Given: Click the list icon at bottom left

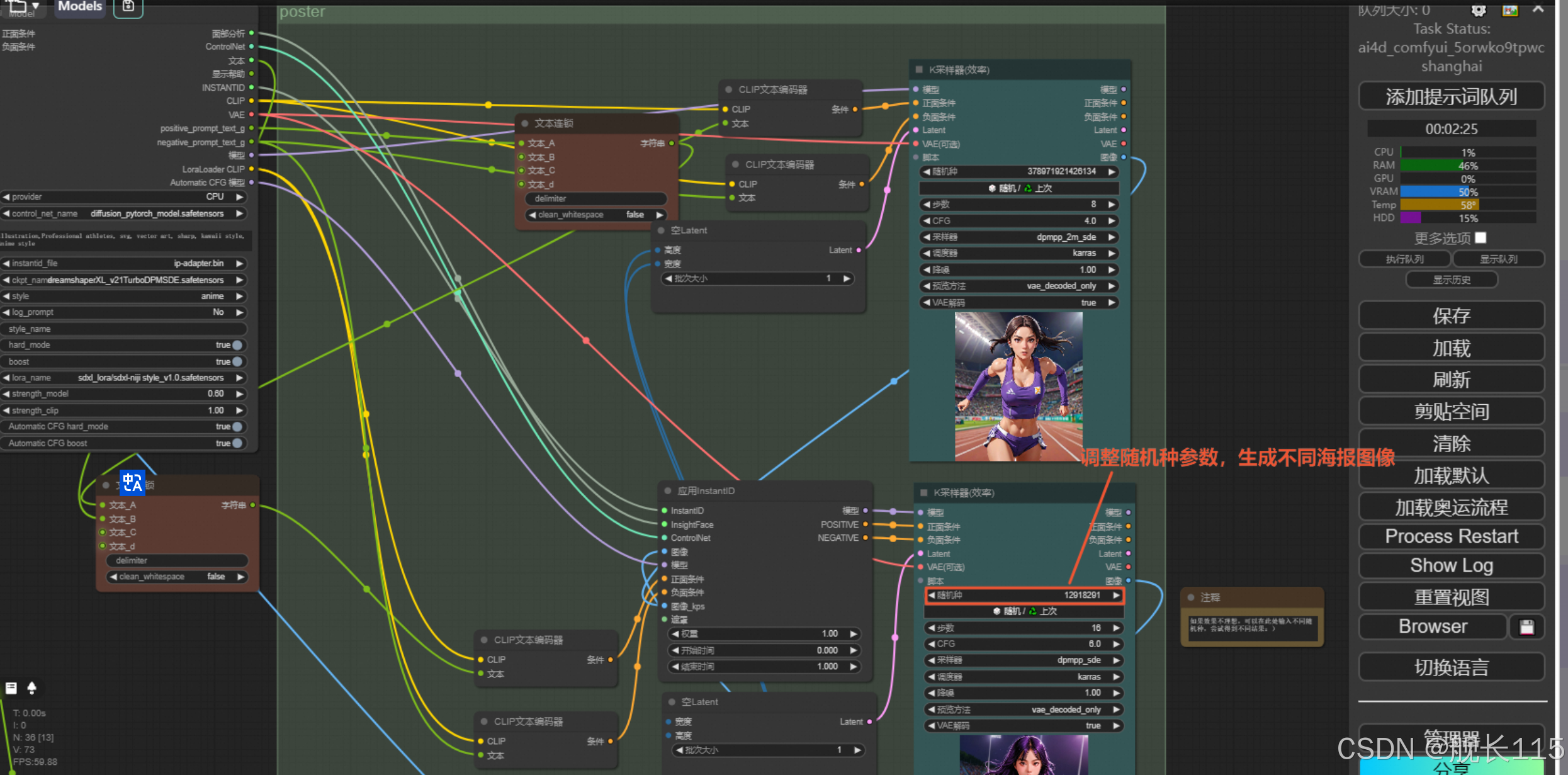Looking at the screenshot, I should pos(11,687).
